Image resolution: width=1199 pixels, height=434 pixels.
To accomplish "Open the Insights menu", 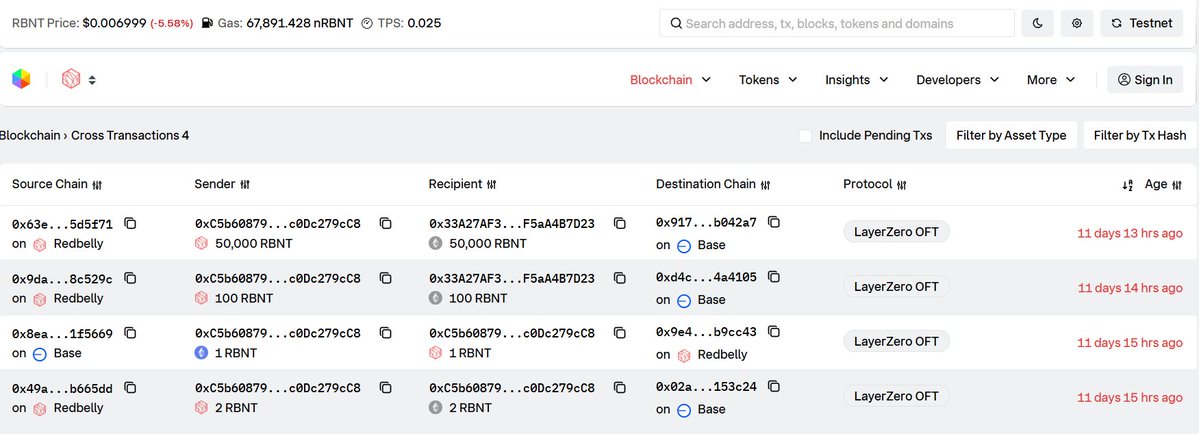I will tap(856, 79).
